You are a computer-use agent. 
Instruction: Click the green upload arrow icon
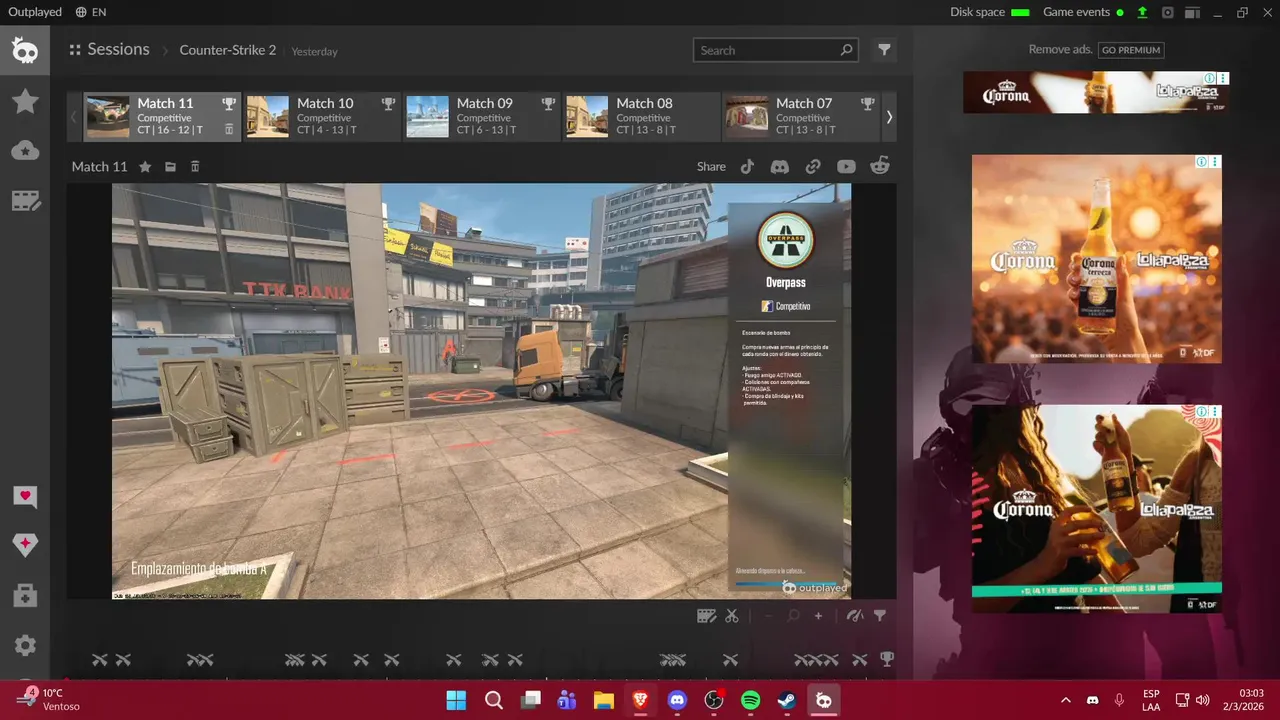click(x=1142, y=12)
